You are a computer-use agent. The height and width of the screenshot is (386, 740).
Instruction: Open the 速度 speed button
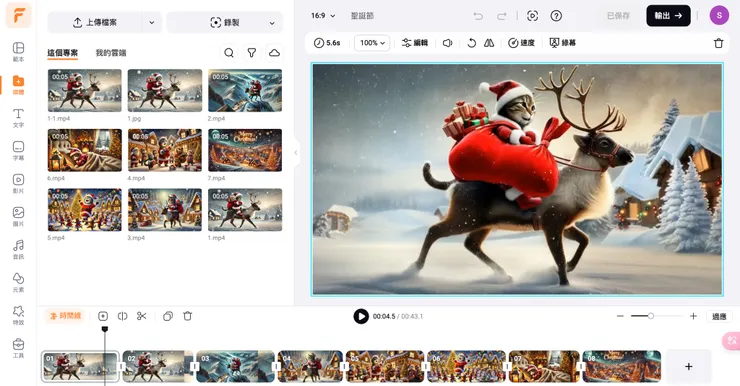(x=521, y=43)
